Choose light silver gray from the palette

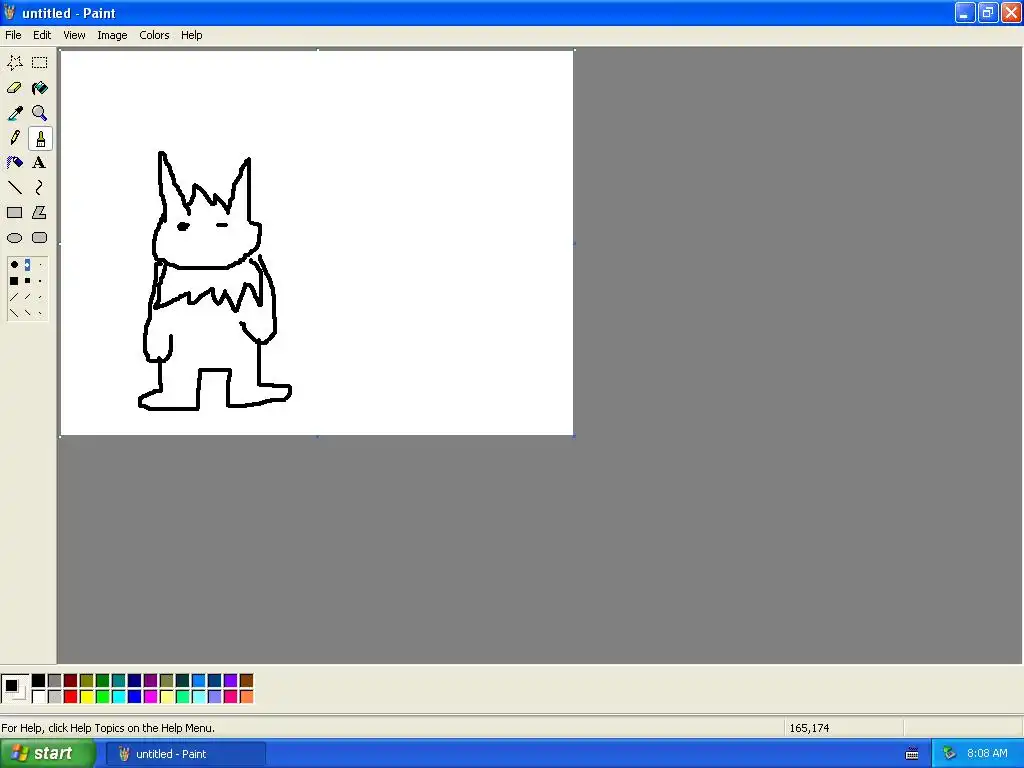coord(54,697)
